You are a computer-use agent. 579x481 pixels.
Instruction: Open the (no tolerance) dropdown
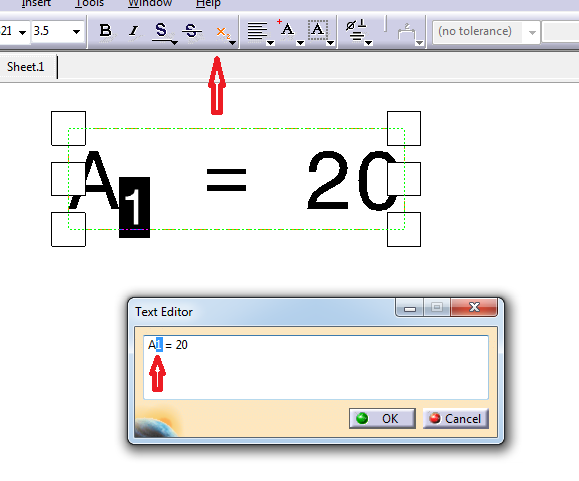click(532, 32)
